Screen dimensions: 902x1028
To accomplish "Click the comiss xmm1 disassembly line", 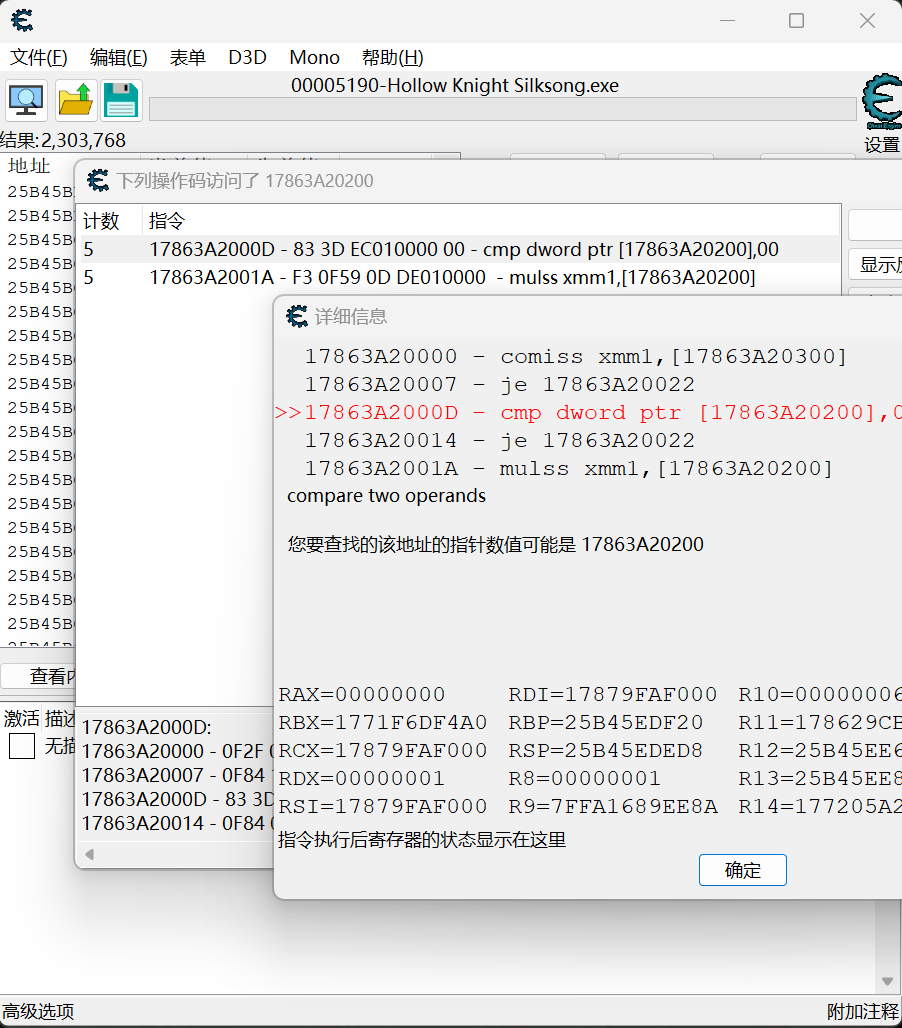I will click(x=576, y=357).
